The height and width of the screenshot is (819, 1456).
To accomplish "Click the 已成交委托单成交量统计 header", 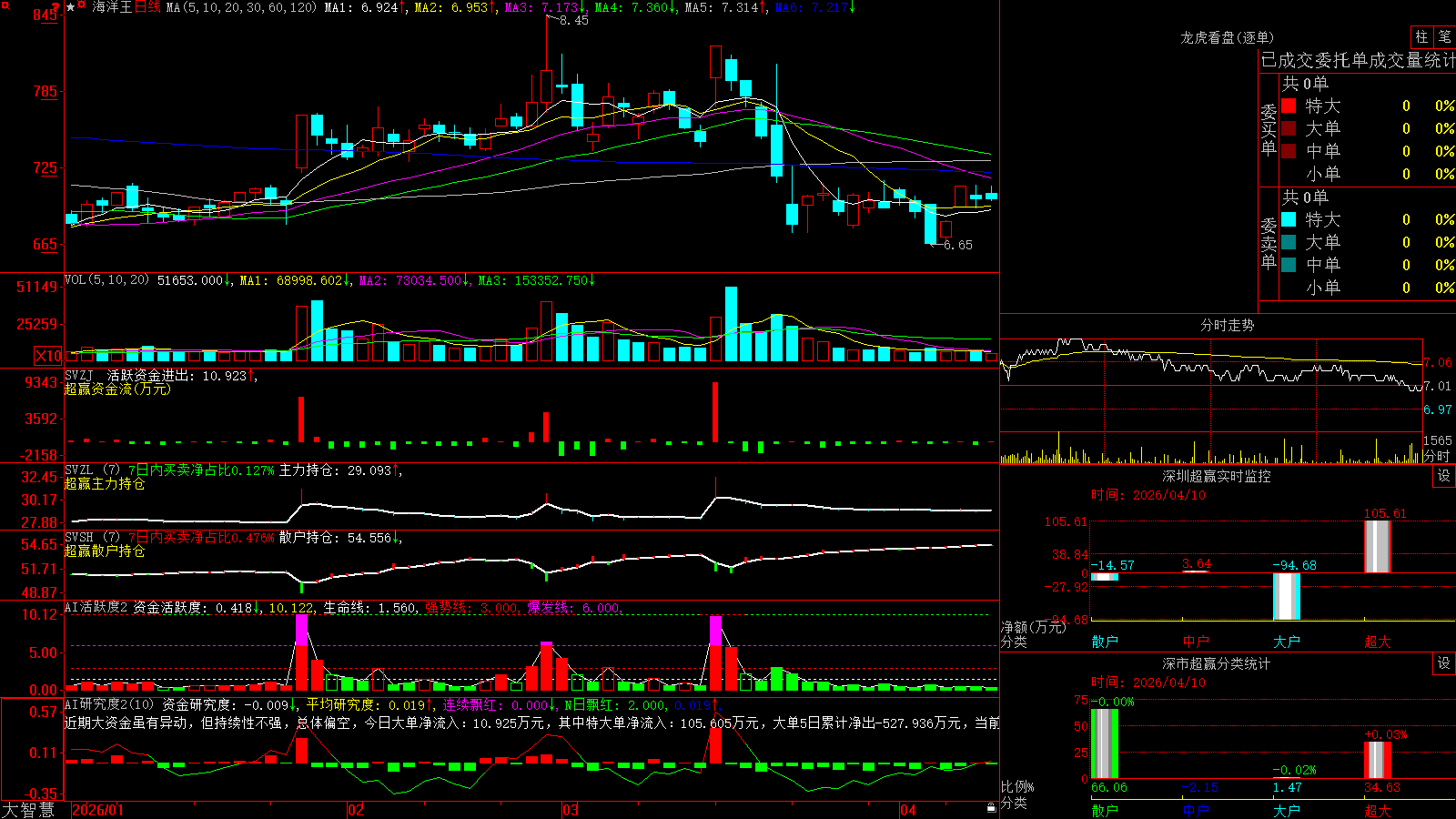I will click(1358, 60).
